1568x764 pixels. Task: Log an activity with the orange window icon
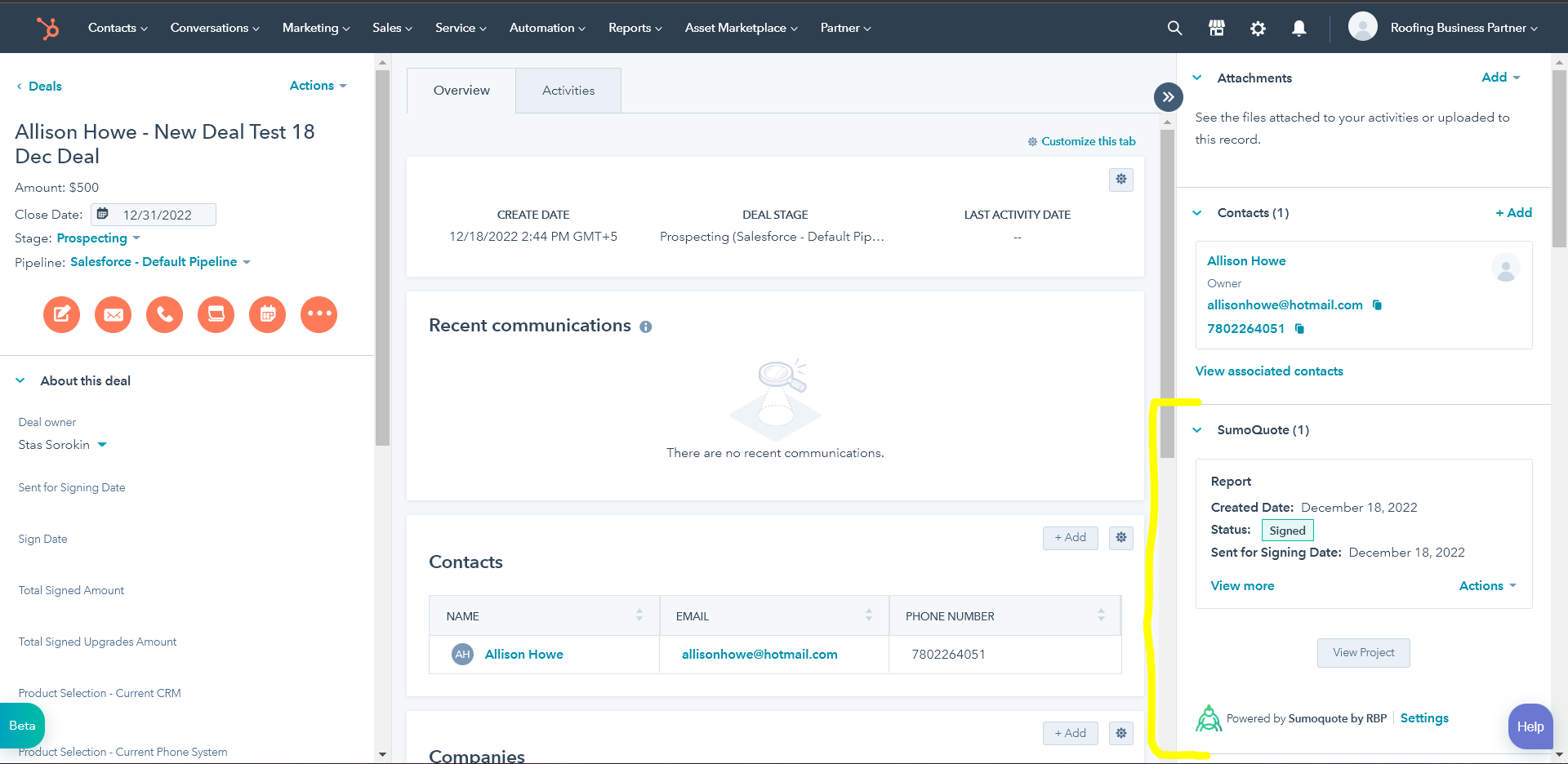216,314
